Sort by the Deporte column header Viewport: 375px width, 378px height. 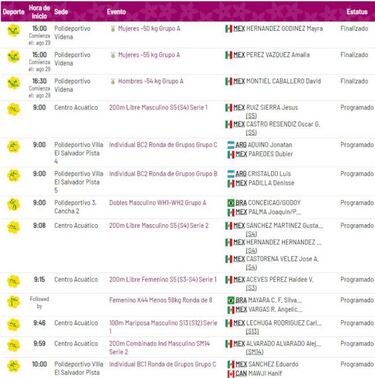click(x=14, y=12)
